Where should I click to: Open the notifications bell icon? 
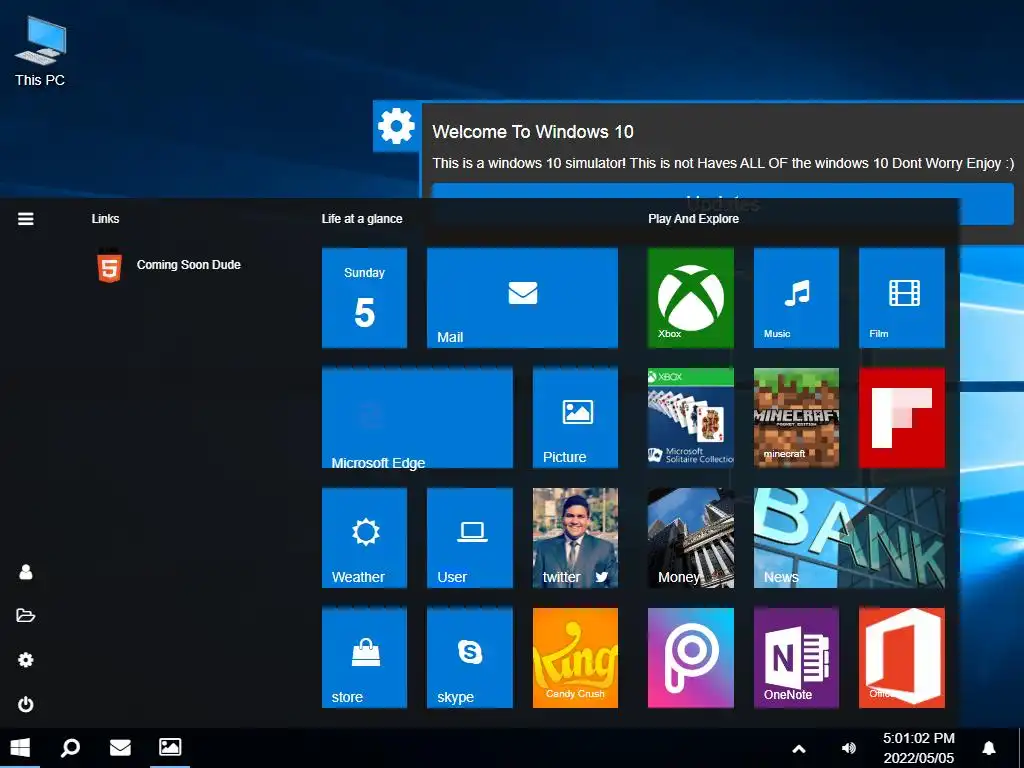click(989, 748)
